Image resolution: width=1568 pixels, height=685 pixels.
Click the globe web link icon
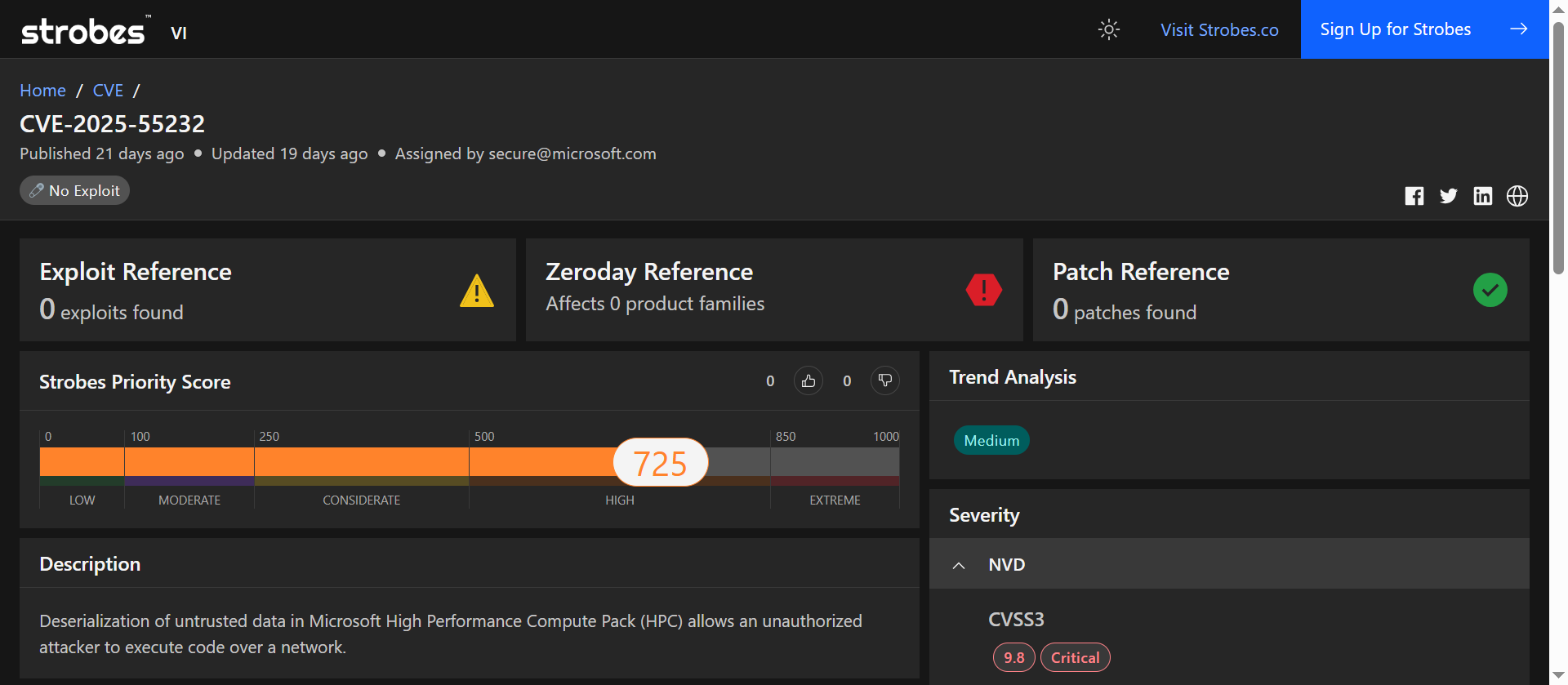(1517, 196)
